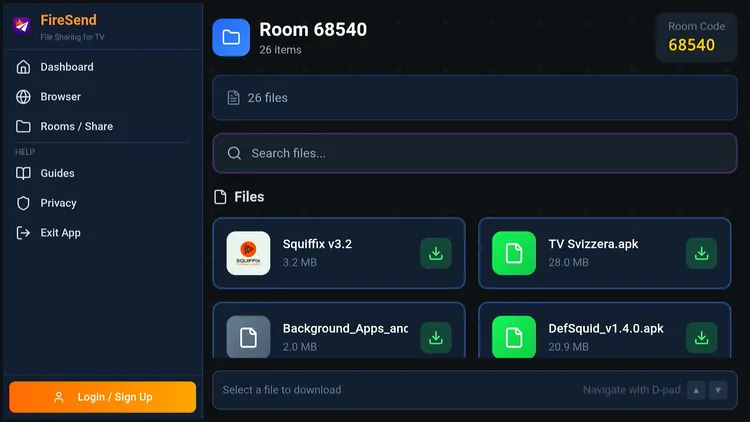Click the Squiffix app thumbnail

point(248,253)
